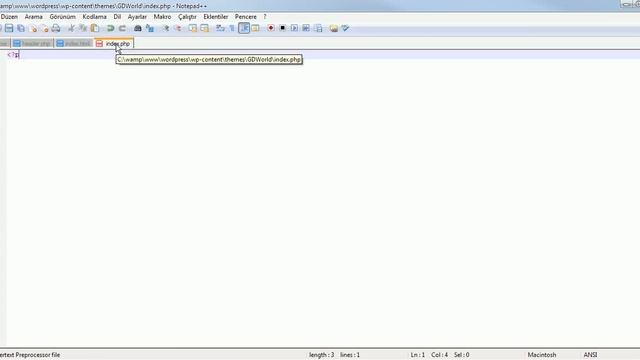
Task: Click the 'length : 3' status bar text
Action: [321, 355]
